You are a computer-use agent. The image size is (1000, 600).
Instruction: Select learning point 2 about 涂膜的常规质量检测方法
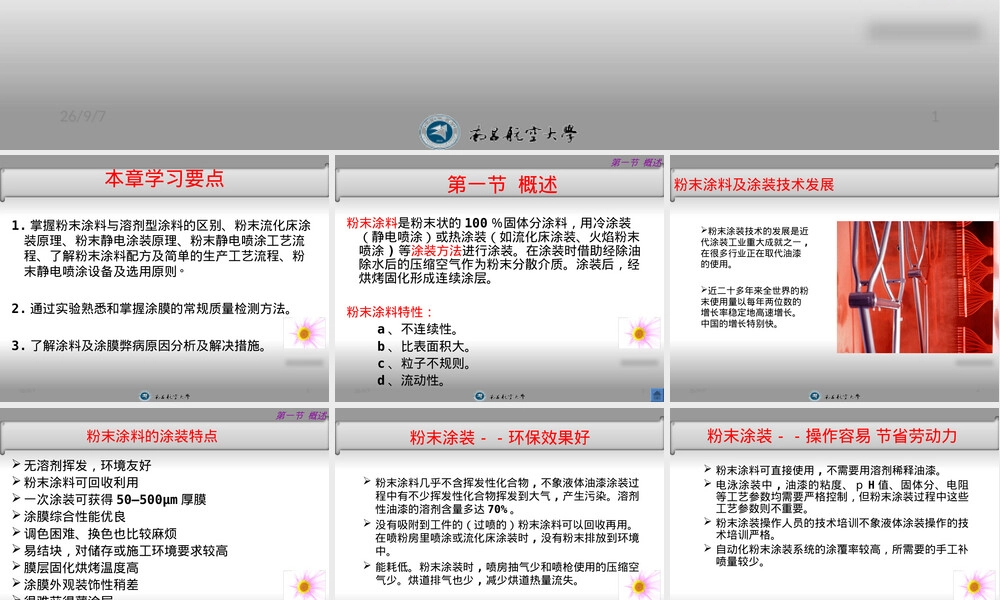[x=152, y=309]
